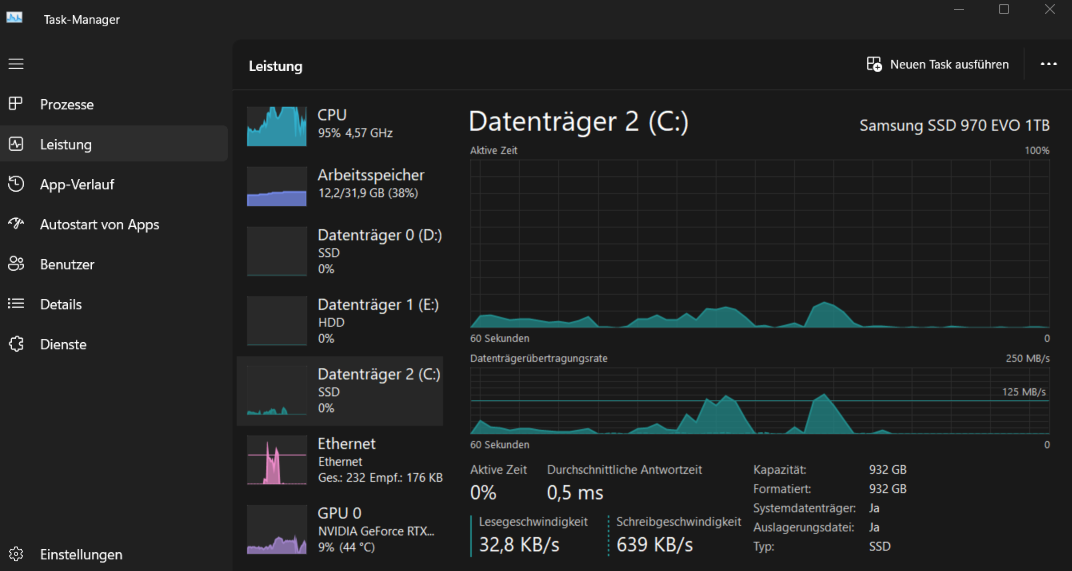Click the Details list icon
Viewport: 1072px width, 571px height.
pos(16,304)
